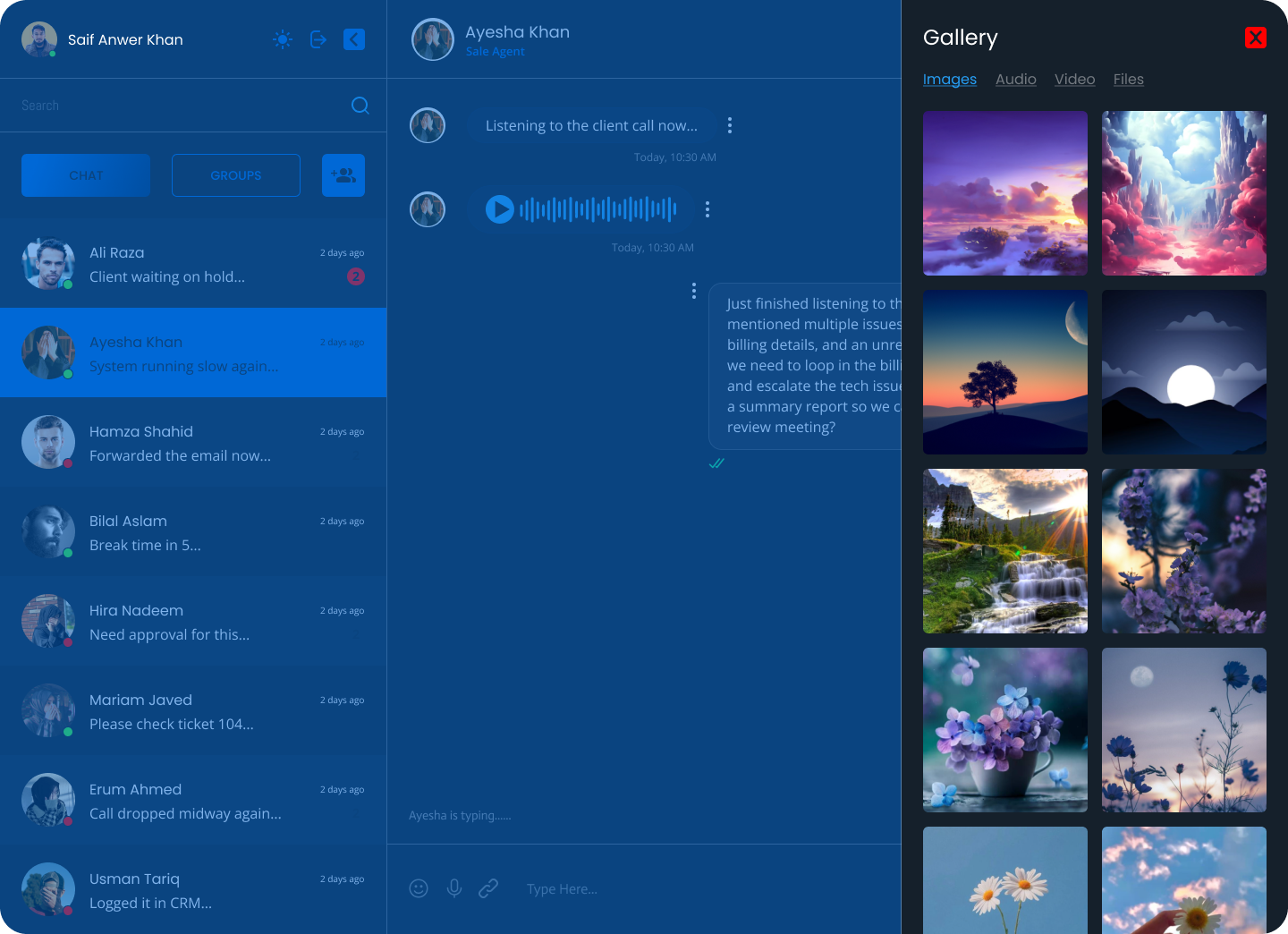
Task: Open the three-dot menu for the voice message
Action: pyautogui.click(x=708, y=209)
